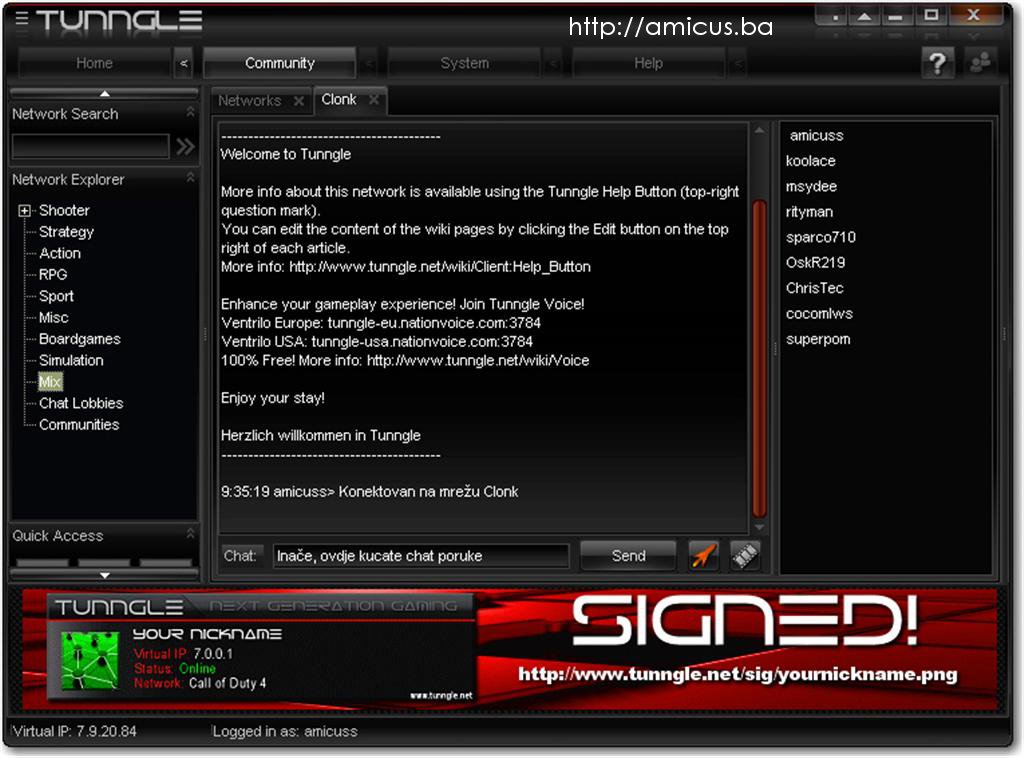Image resolution: width=1024 pixels, height=758 pixels.
Task: Click the dice icon next to the rocket
Action: click(x=745, y=556)
